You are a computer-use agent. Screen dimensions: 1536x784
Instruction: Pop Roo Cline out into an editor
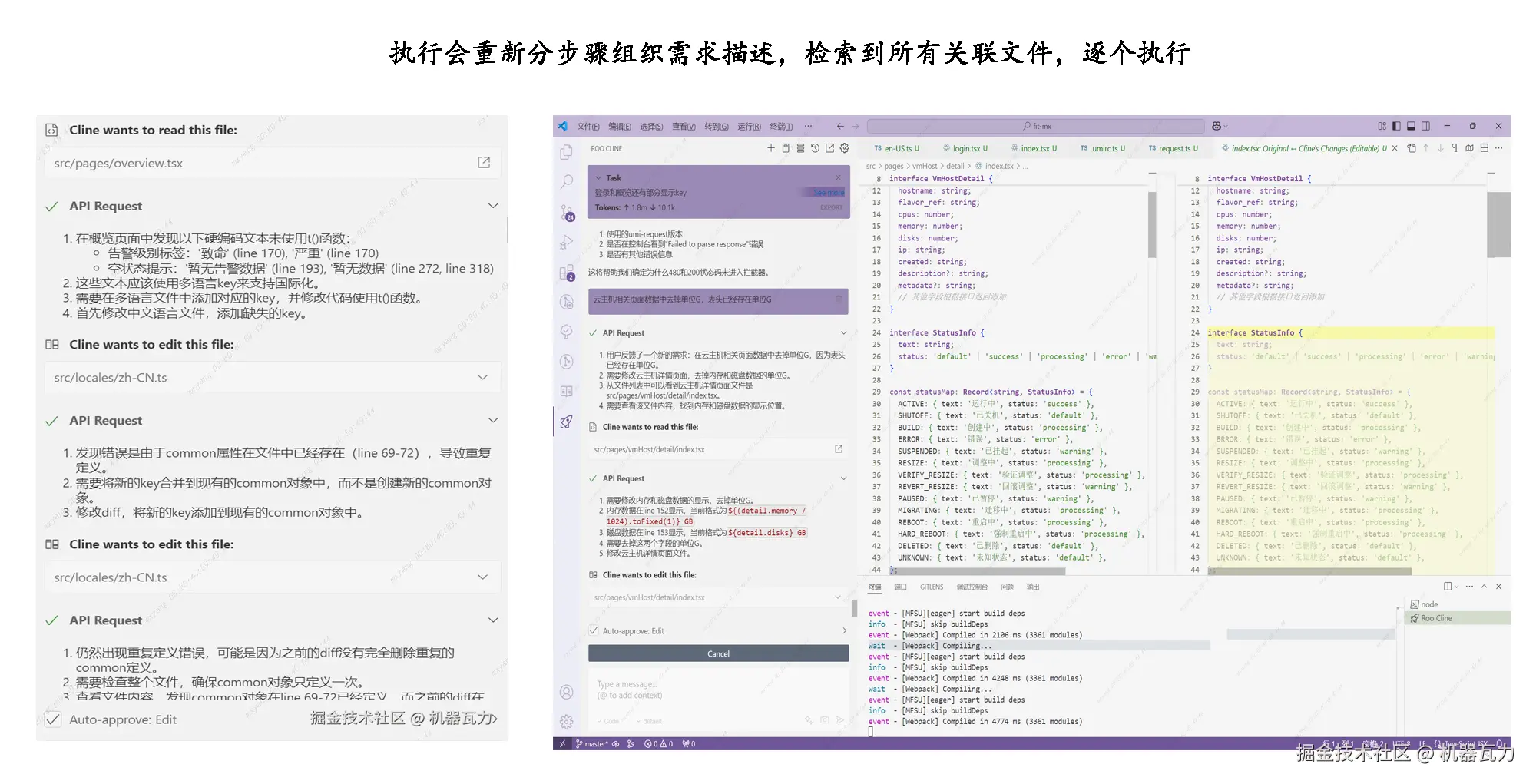point(829,148)
